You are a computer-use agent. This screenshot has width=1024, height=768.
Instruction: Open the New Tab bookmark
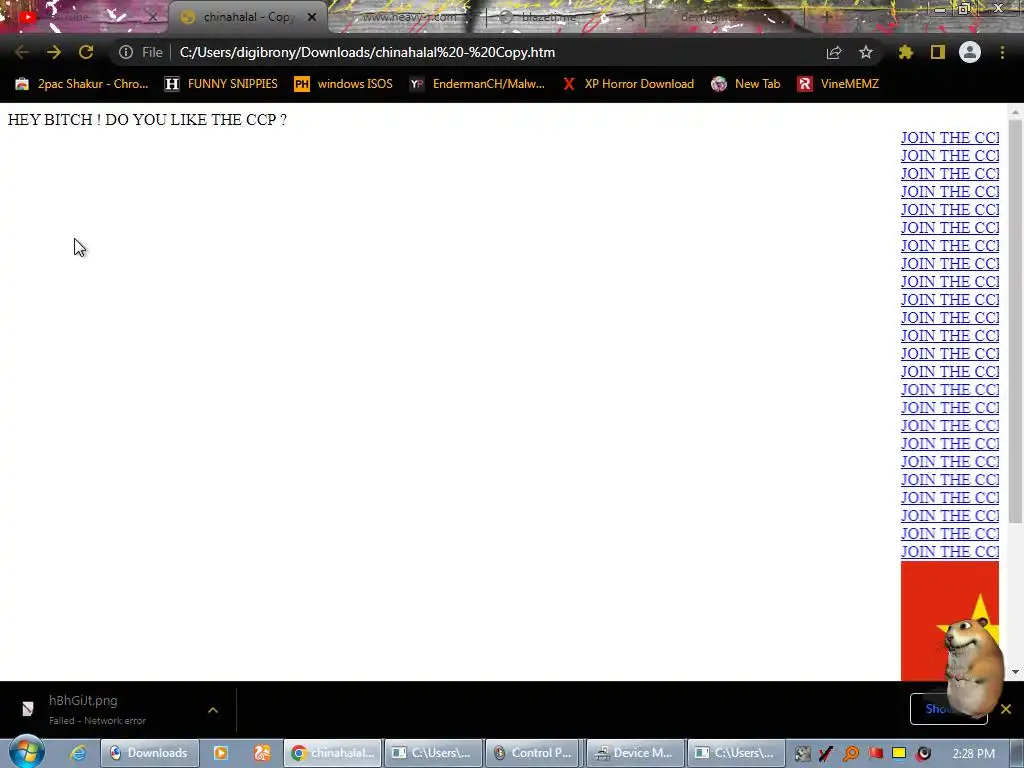coord(746,84)
